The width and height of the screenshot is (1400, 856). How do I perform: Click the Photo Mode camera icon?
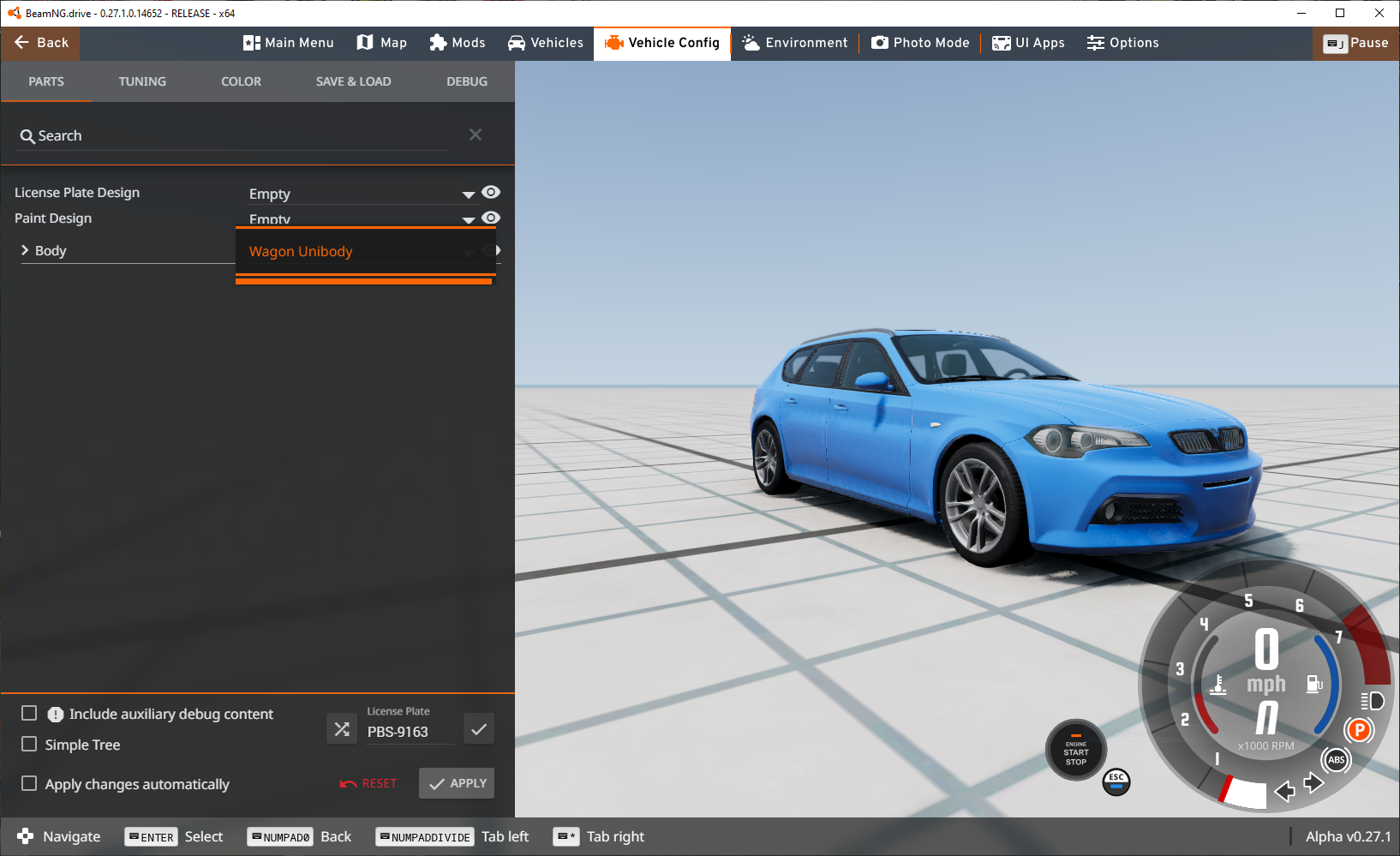point(880,43)
